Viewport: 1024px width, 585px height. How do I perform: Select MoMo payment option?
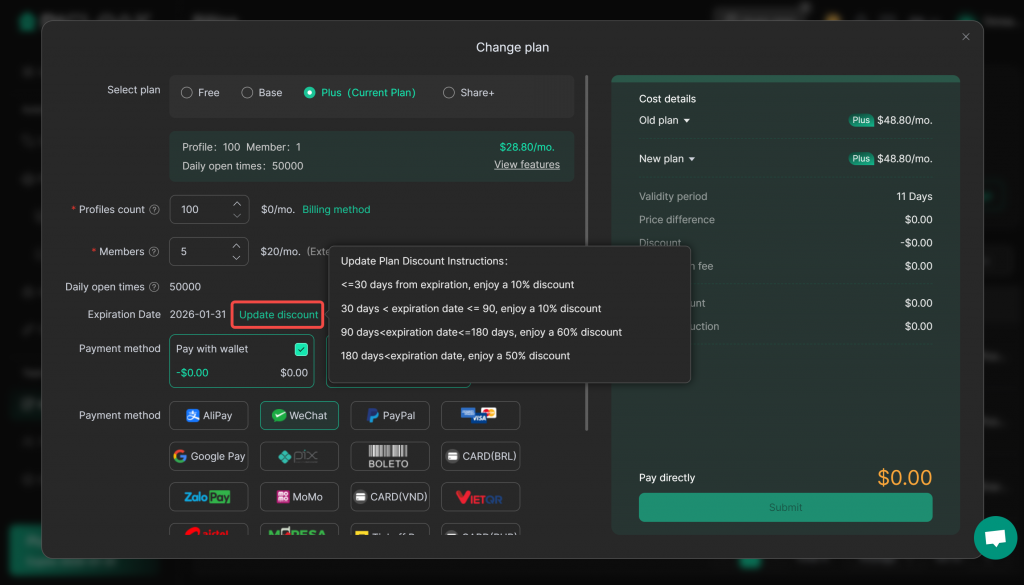pos(299,497)
